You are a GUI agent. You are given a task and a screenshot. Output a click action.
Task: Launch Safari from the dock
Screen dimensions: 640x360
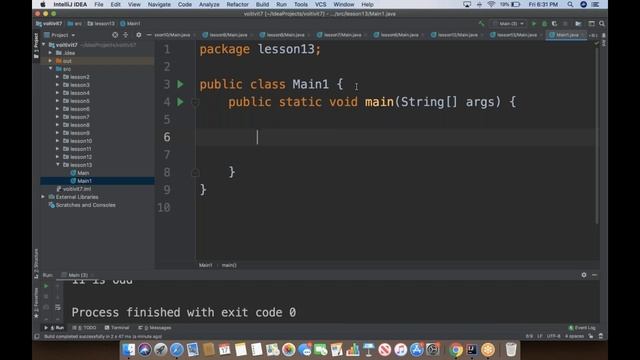[x=176, y=350]
